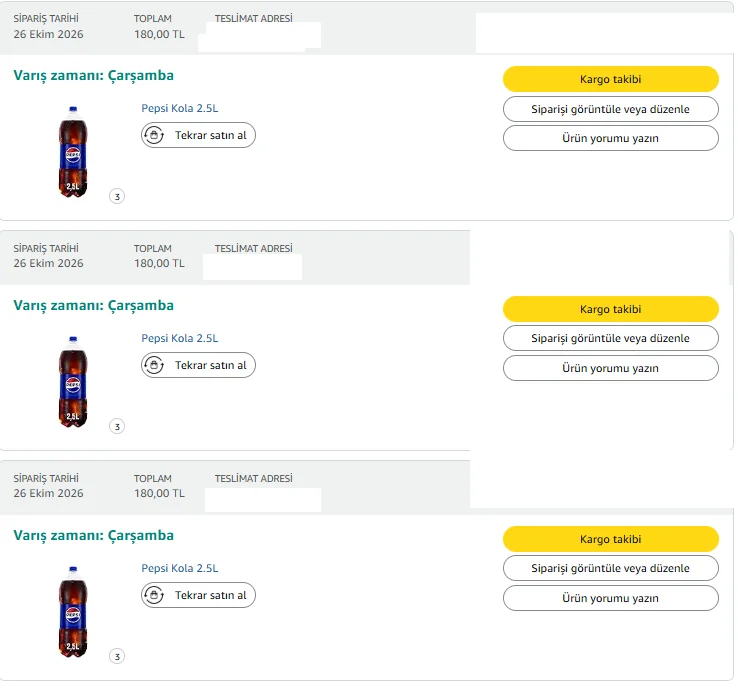Track cargo for the first order
738x689 pixels.
point(610,79)
